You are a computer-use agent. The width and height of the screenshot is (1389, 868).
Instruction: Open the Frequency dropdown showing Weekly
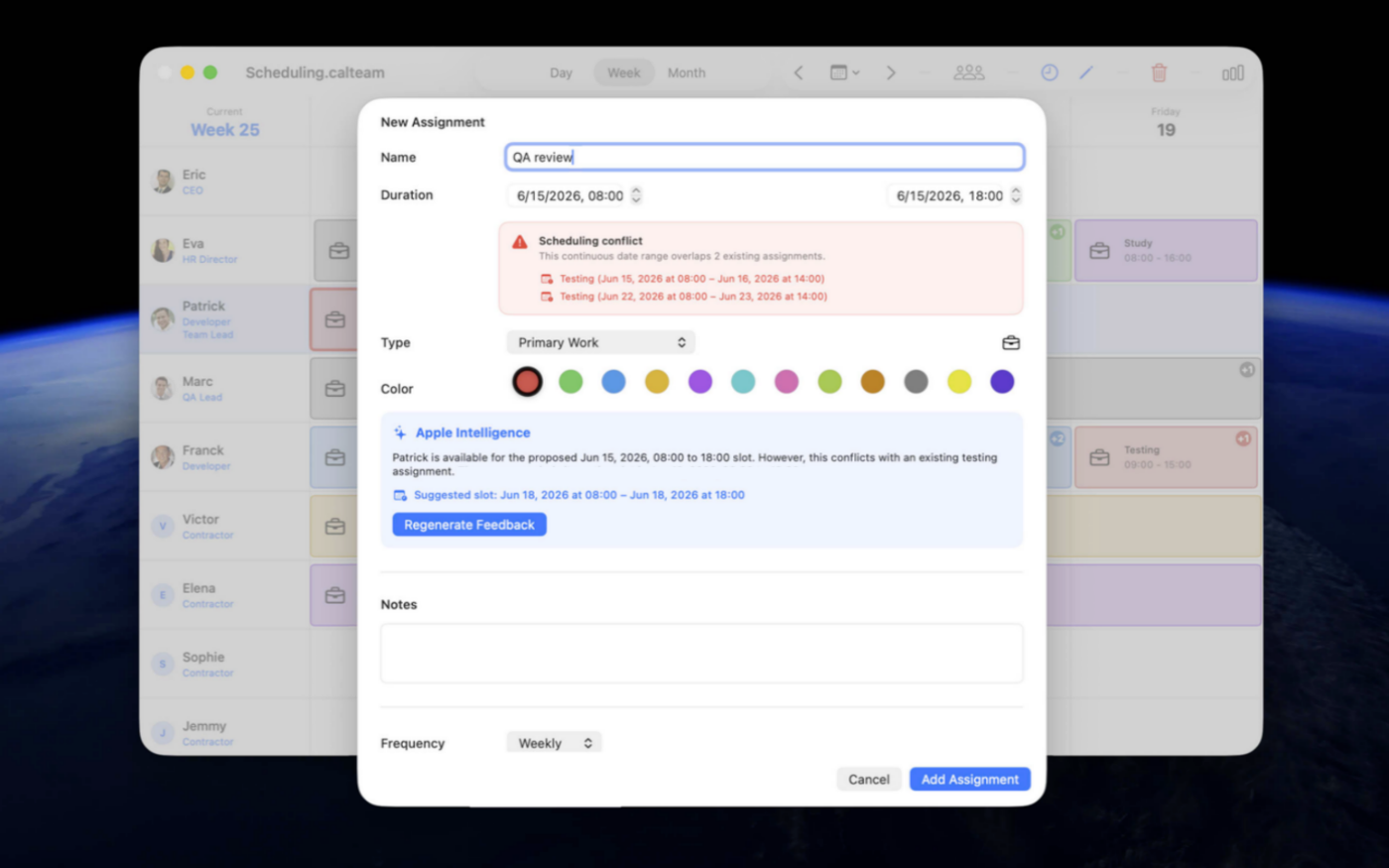point(554,743)
